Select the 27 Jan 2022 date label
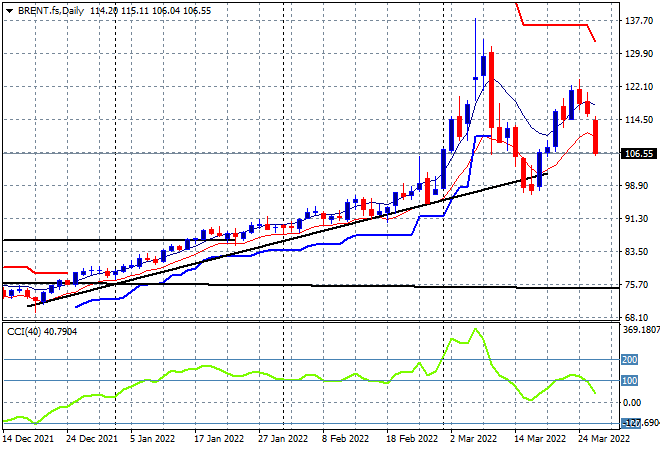Viewport: 660px width, 450px height. point(283,439)
